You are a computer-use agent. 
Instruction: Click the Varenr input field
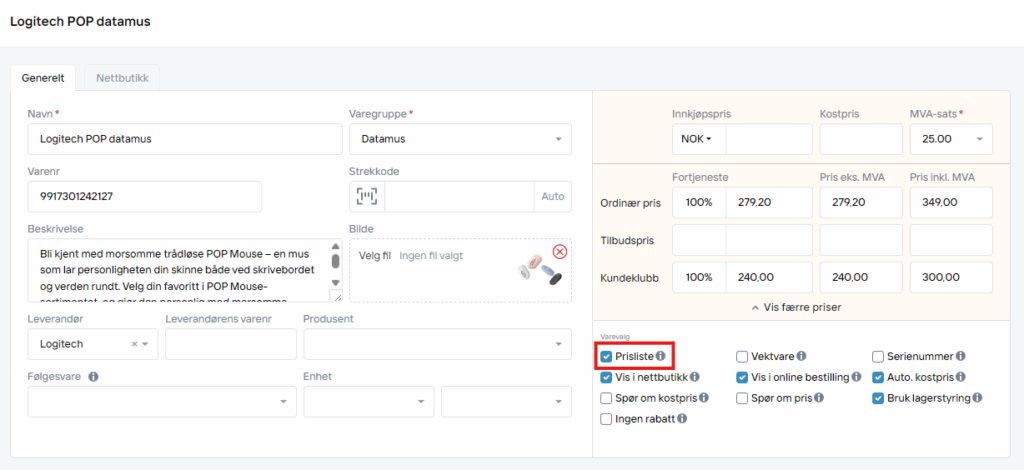coord(144,196)
